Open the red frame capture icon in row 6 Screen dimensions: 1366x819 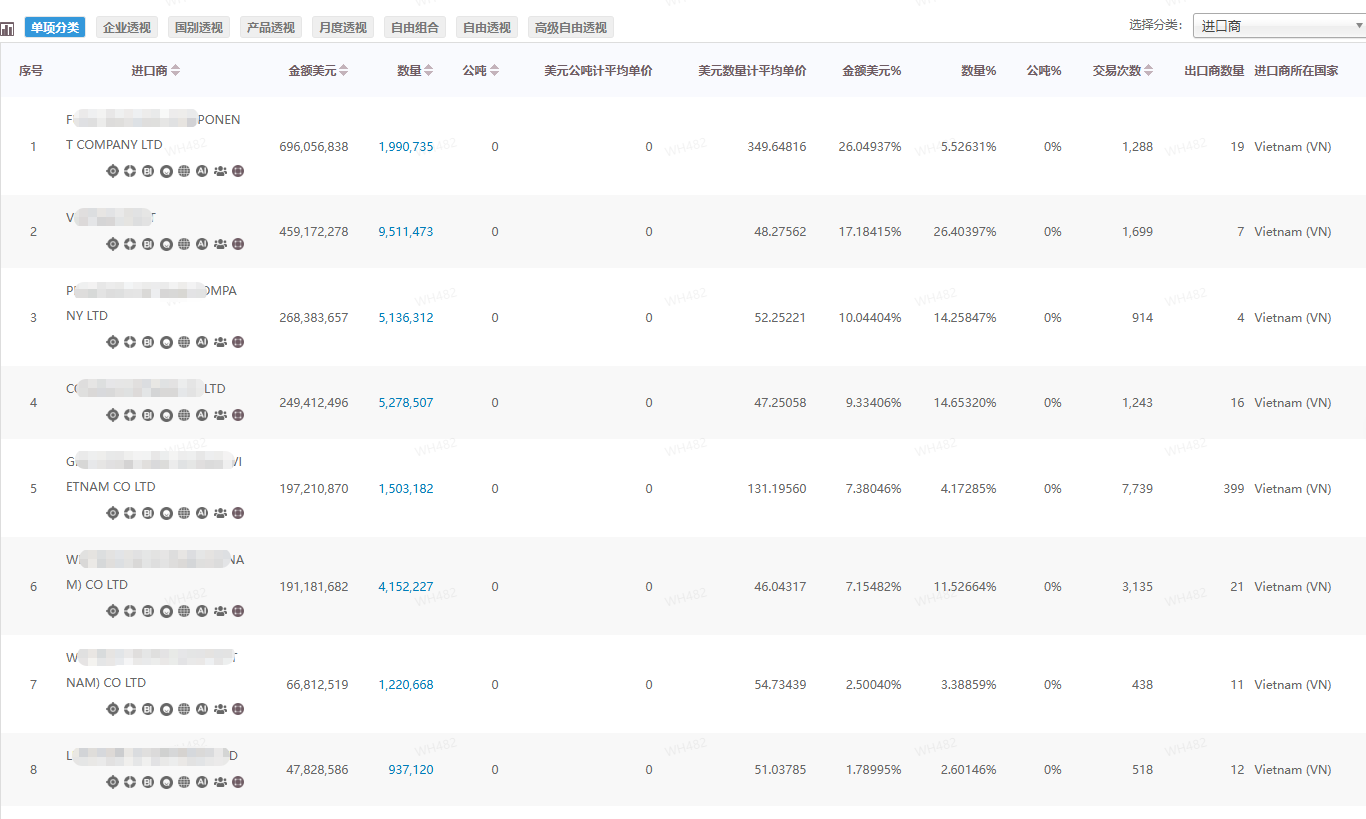(238, 610)
